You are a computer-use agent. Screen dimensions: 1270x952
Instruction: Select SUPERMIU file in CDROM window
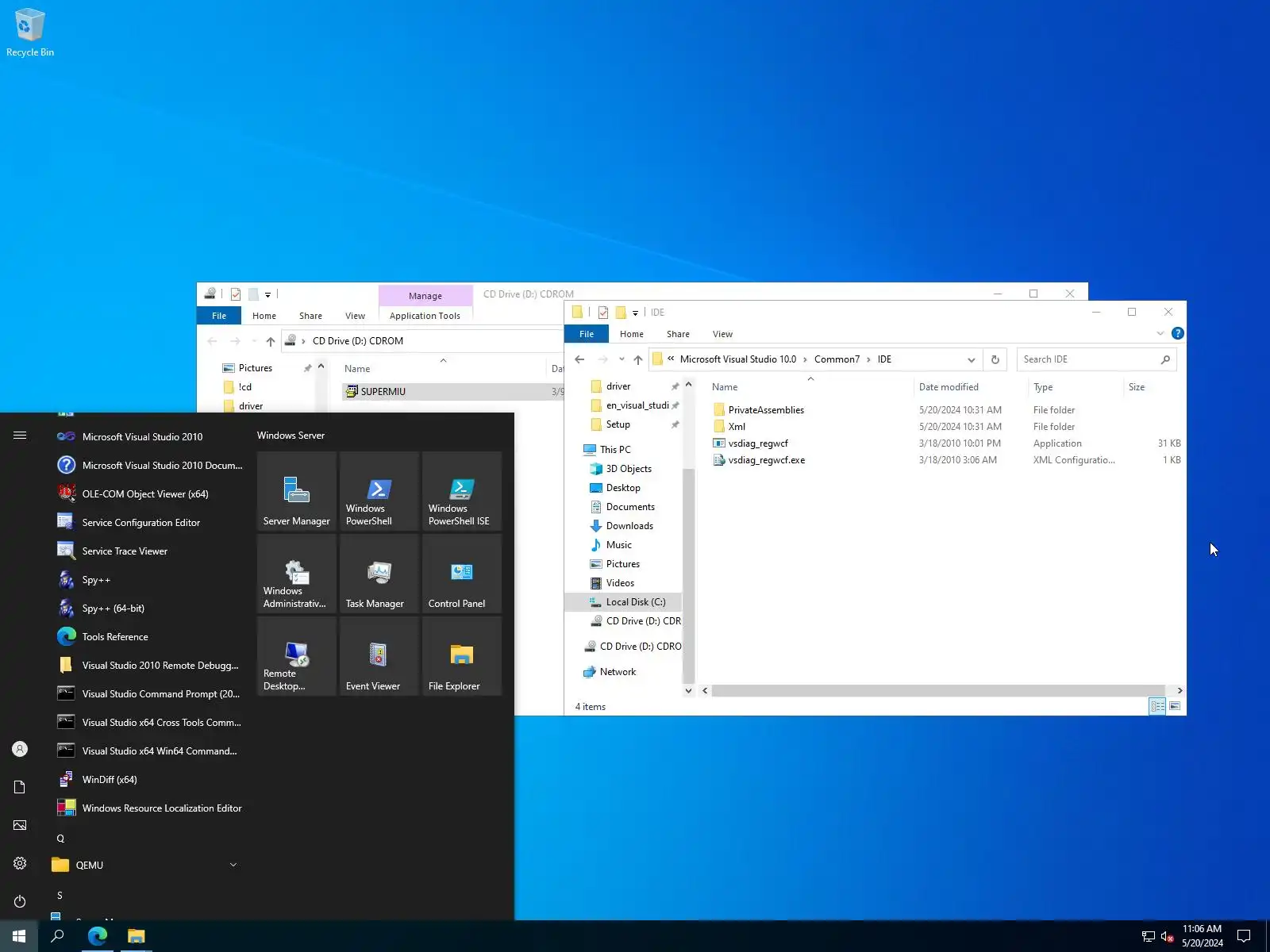tap(383, 391)
